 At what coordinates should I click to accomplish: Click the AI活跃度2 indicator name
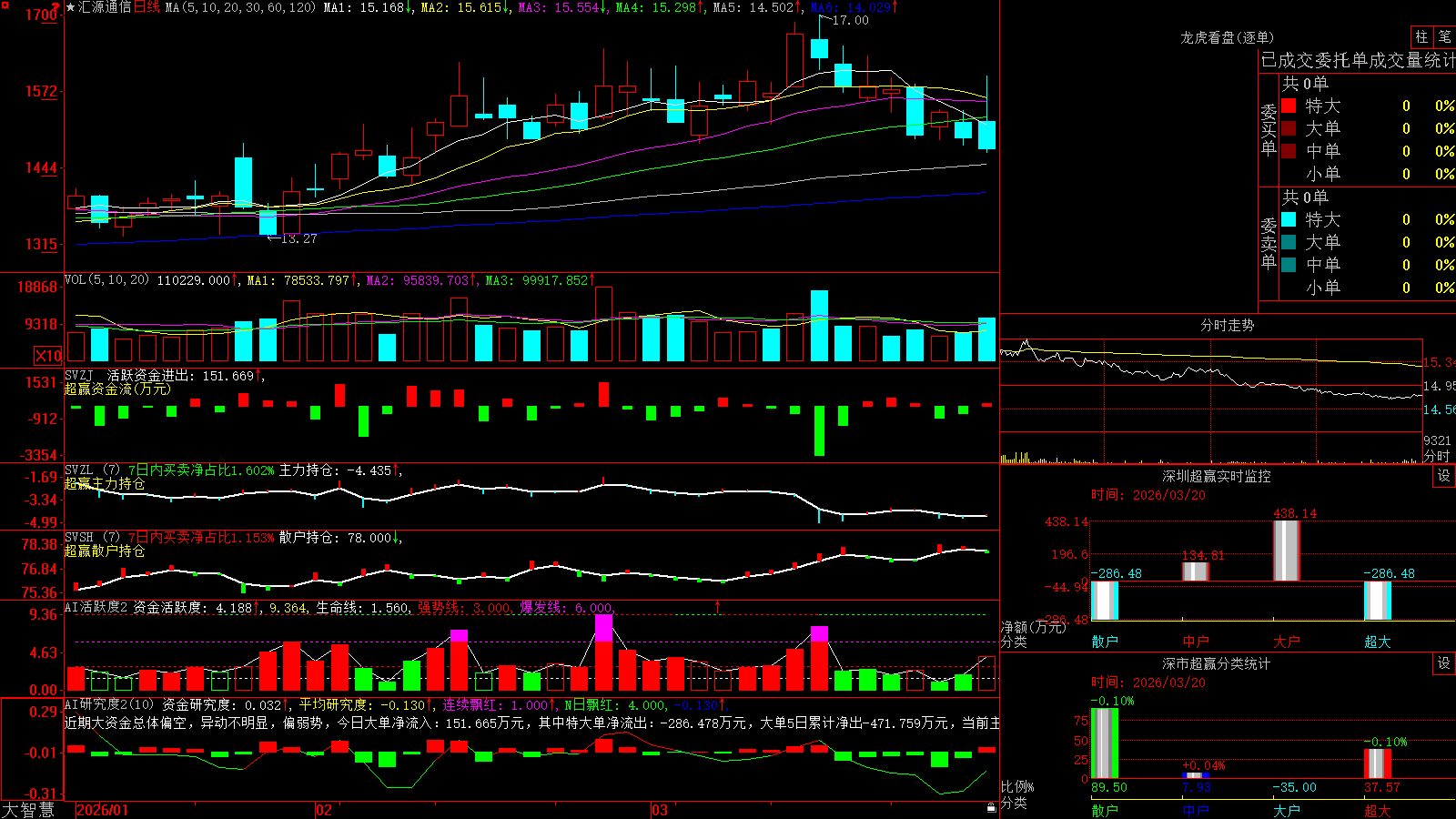click(x=96, y=607)
